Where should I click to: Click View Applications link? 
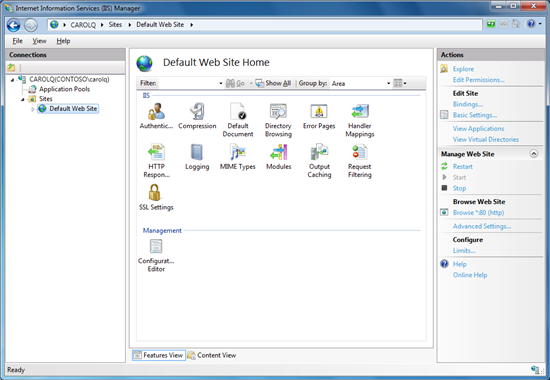(x=478, y=128)
